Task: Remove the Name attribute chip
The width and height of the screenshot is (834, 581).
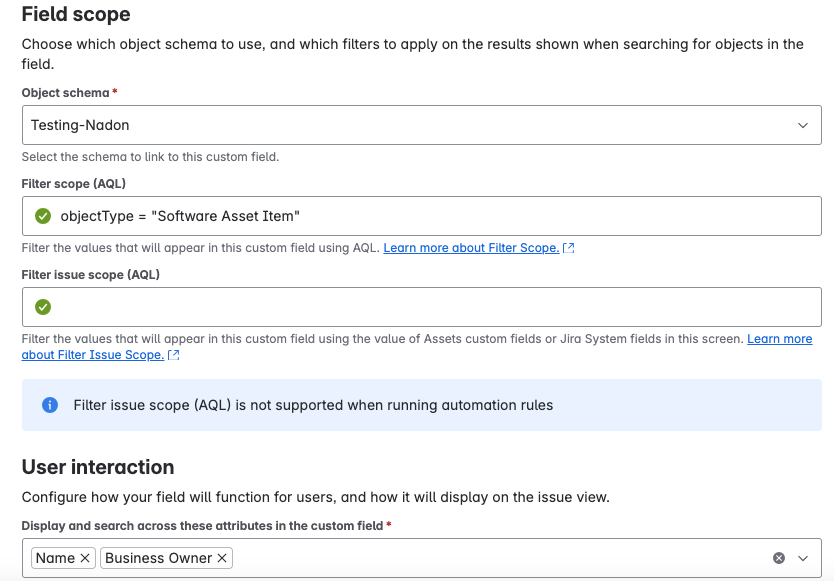Action: (84, 558)
